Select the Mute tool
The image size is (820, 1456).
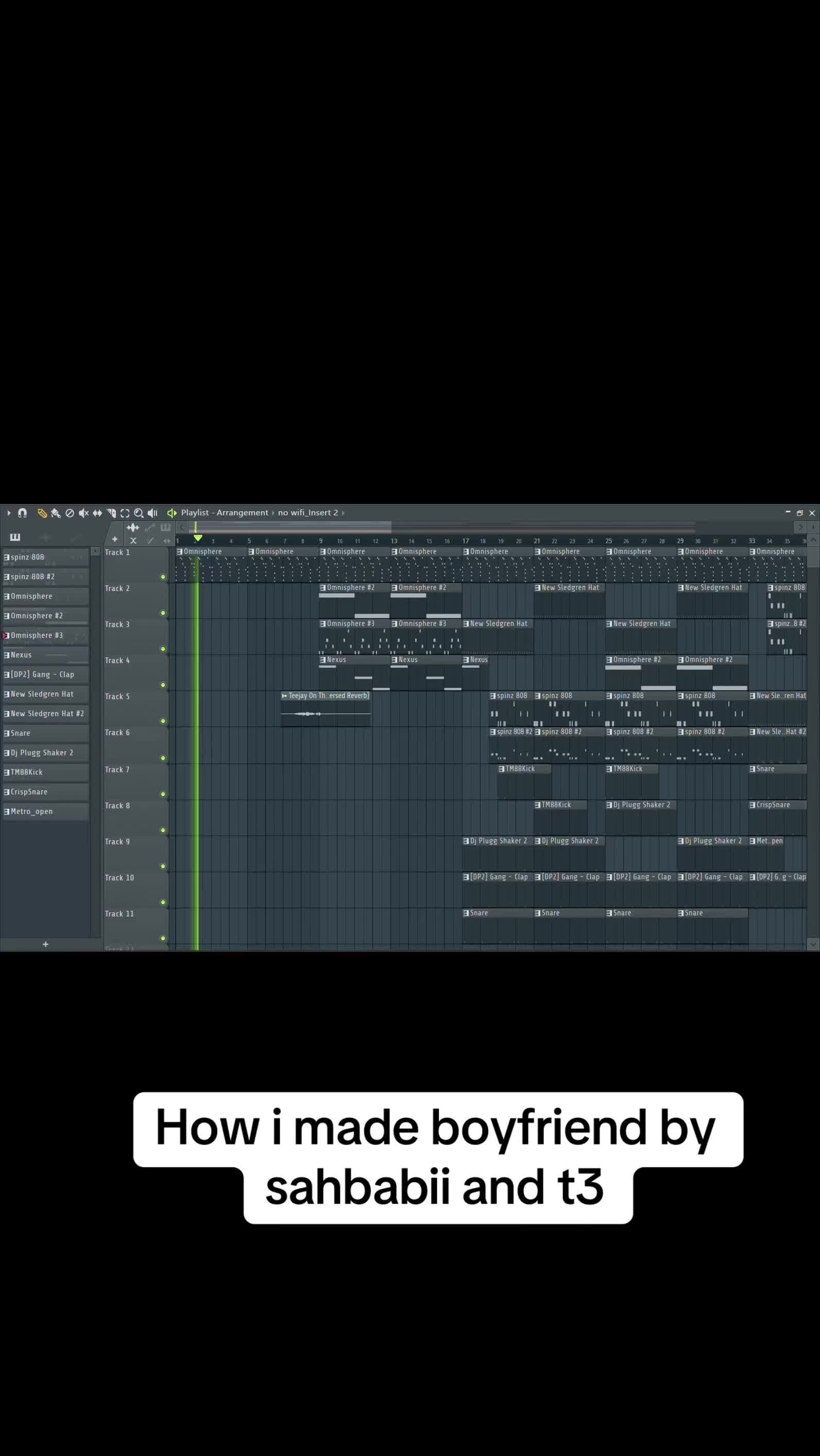point(83,513)
